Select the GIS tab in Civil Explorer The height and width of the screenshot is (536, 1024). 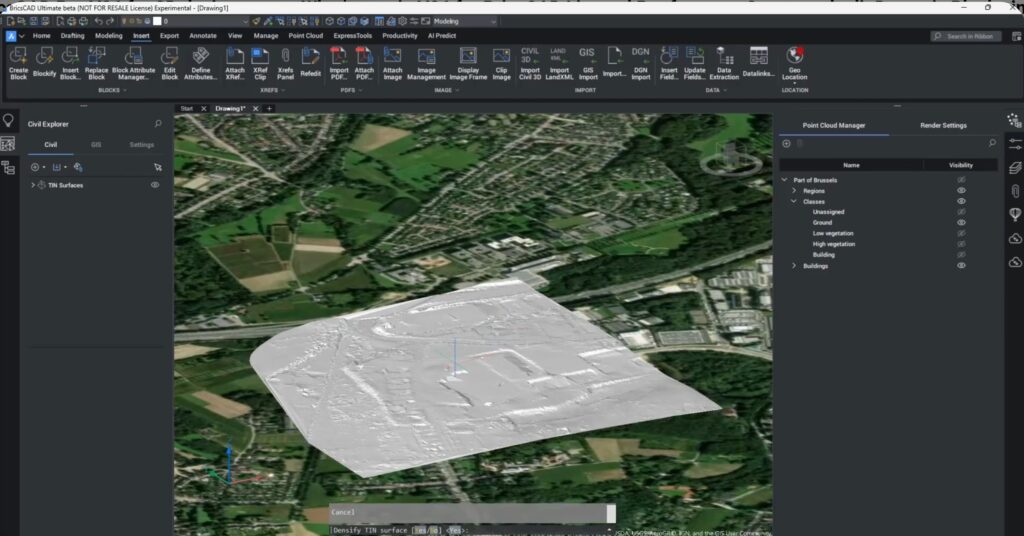tap(96, 145)
